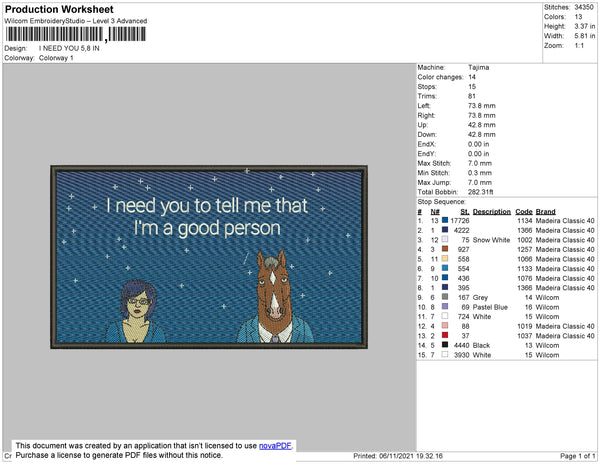The image size is (600, 464).
Task: Click the Width value '5.81 in'
Action: 584,36
